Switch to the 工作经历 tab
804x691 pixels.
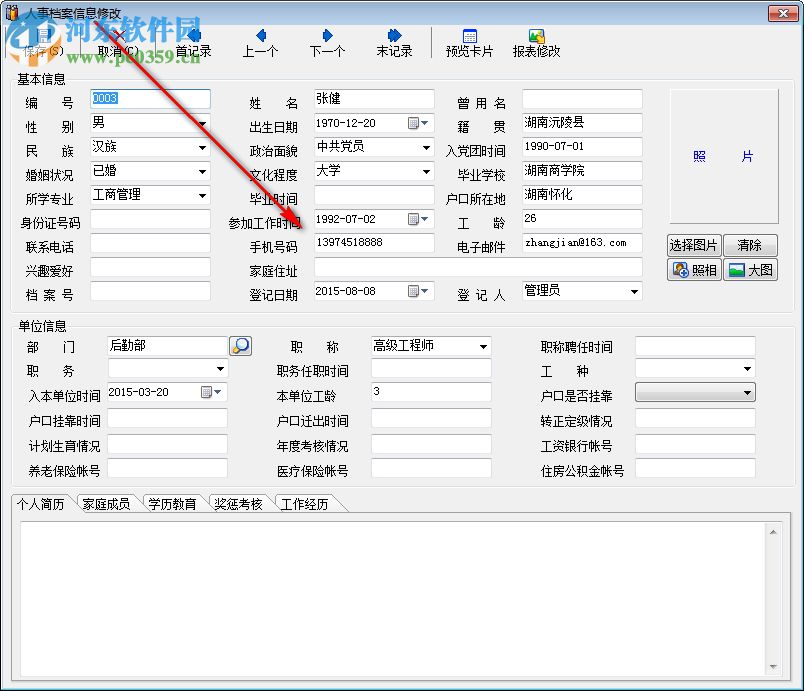[305, 504]
